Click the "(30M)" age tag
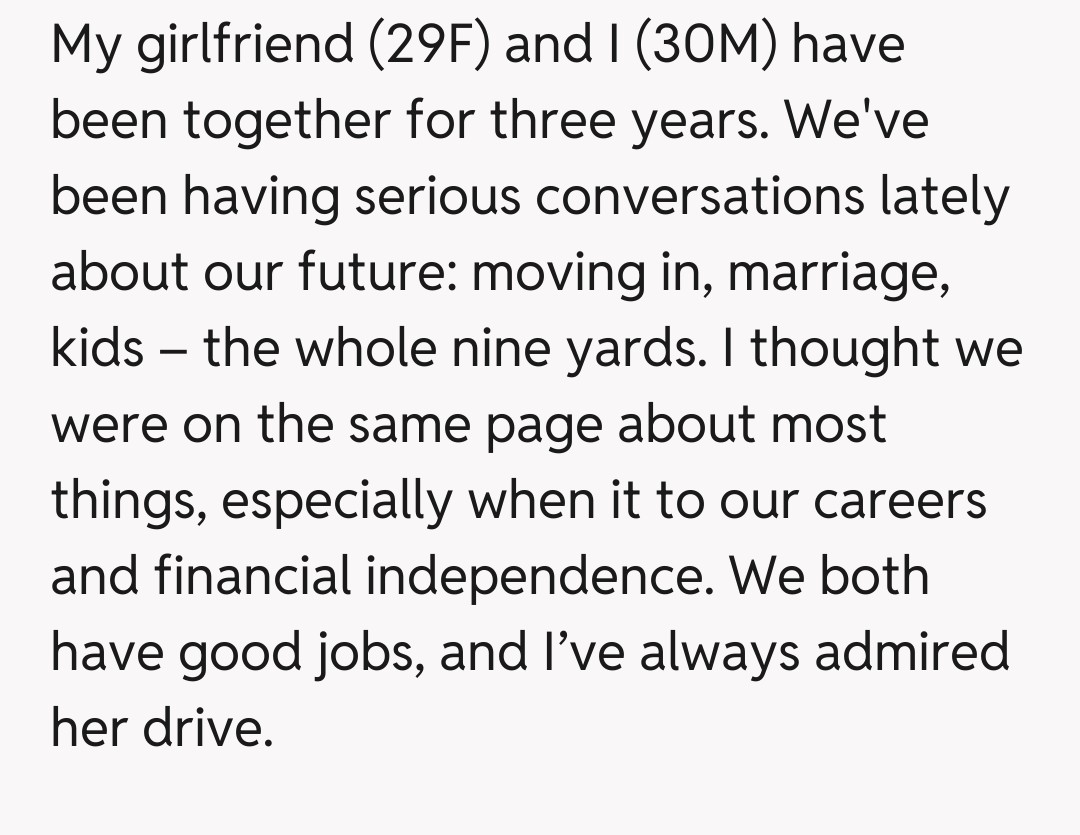Viewport: 1080px width, 835px height. coord(698,46)
